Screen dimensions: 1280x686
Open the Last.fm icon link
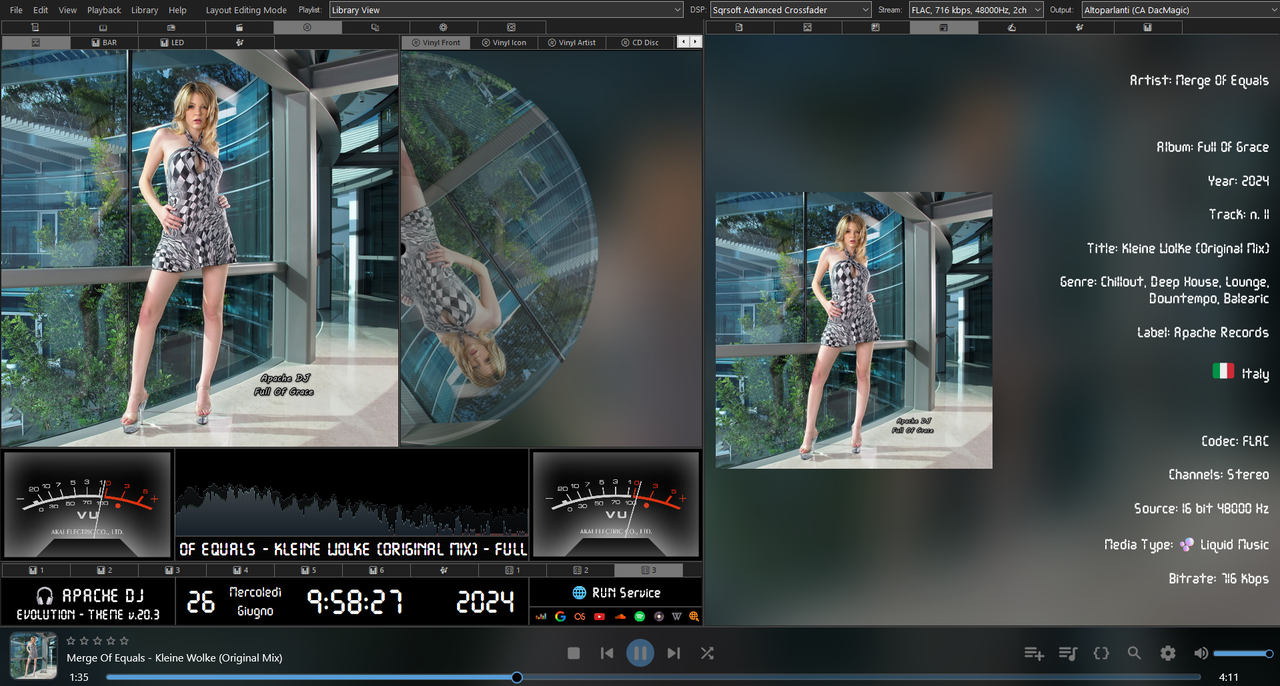579,616
